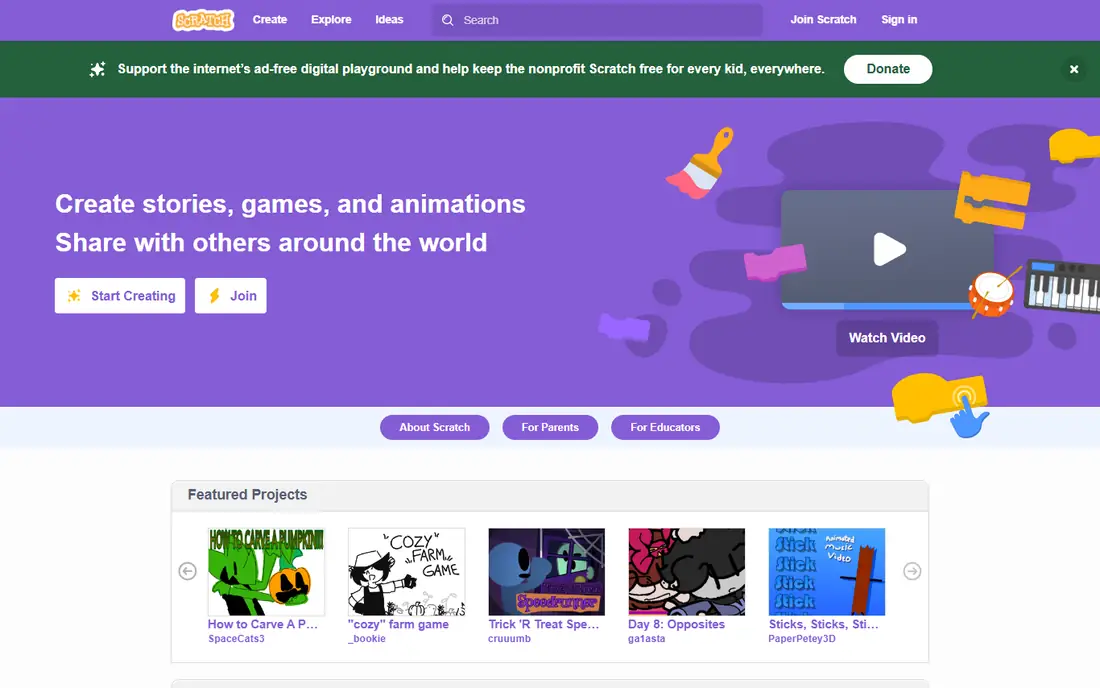Open author cruuumb profile
Screen dimensions: 1100x688
509,639
